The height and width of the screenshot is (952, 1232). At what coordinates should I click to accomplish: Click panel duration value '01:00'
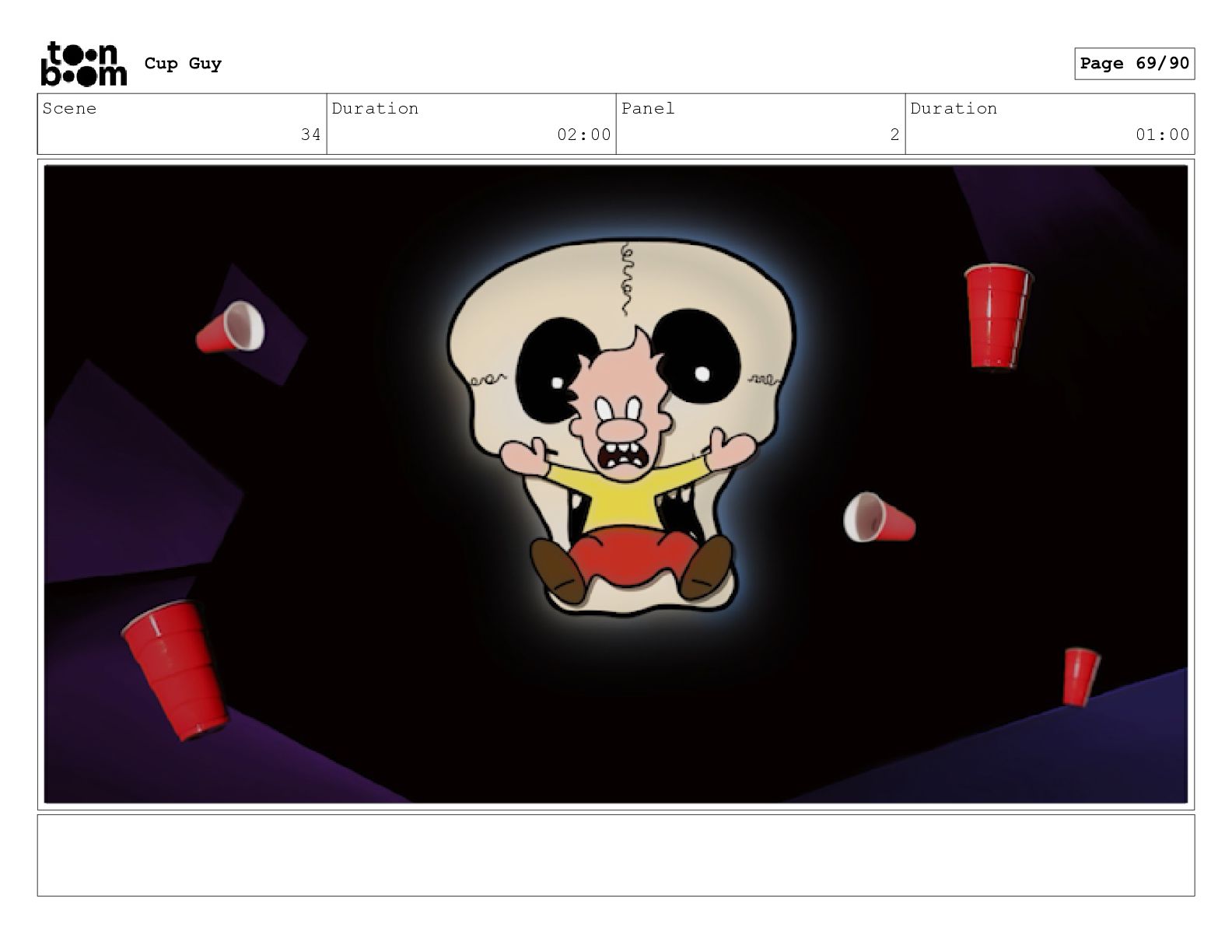click(x=1163, y=135)
